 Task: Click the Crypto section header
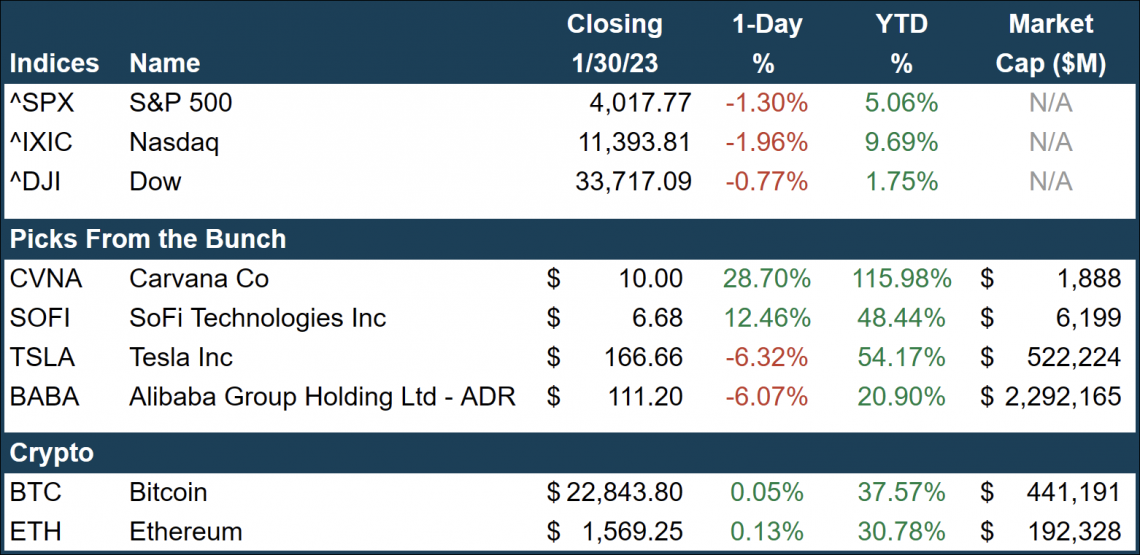pyautogui.click(x=52, y=453)
